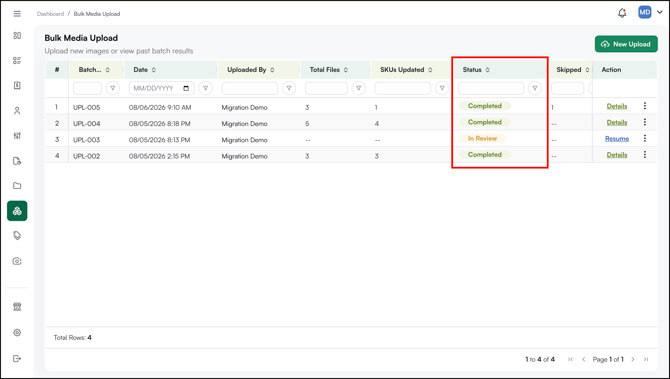
Task: Open the price tag sidebar icon
Action: 17,236
